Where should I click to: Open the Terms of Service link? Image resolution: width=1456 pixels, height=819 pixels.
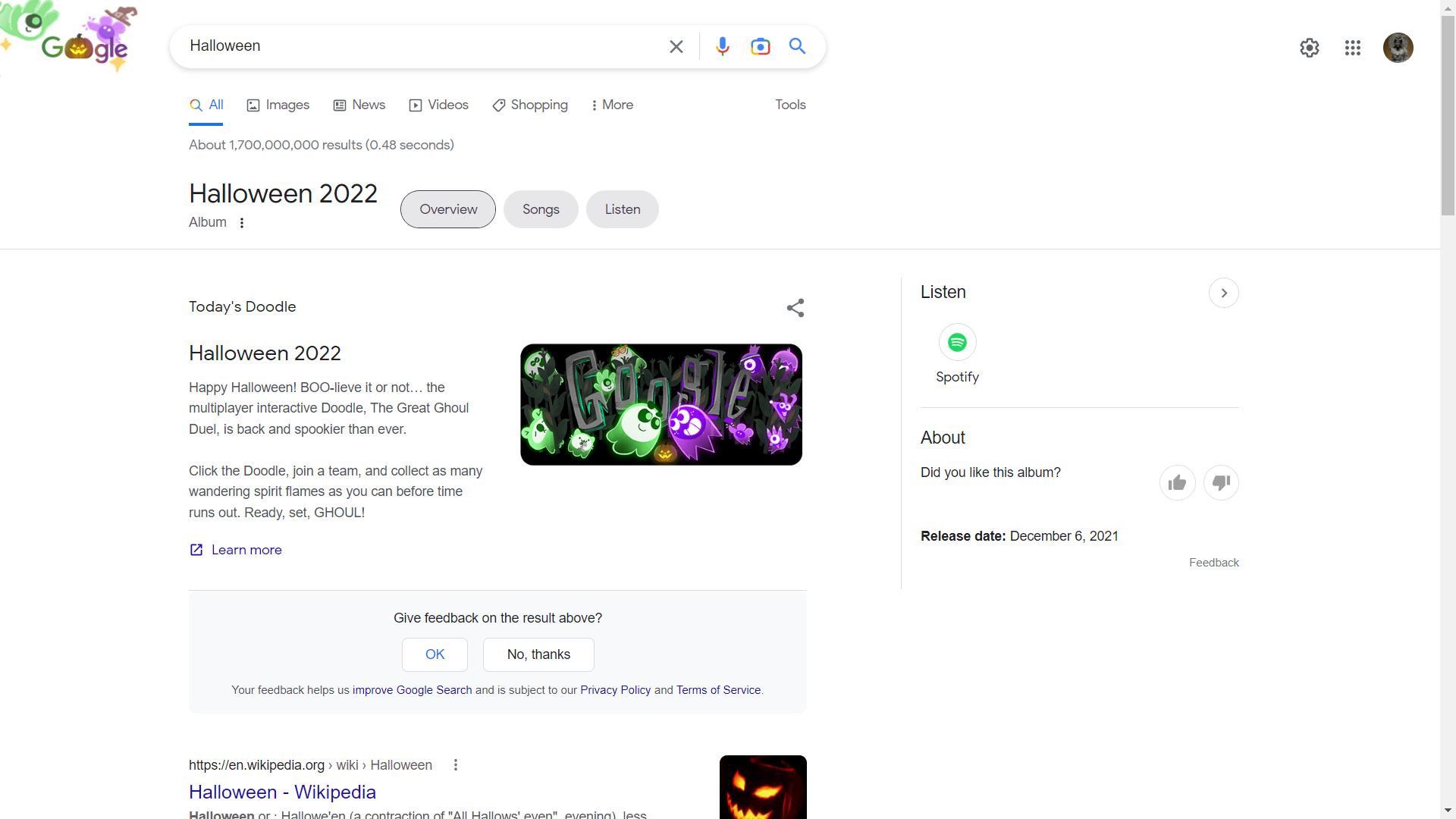point(718,690)
